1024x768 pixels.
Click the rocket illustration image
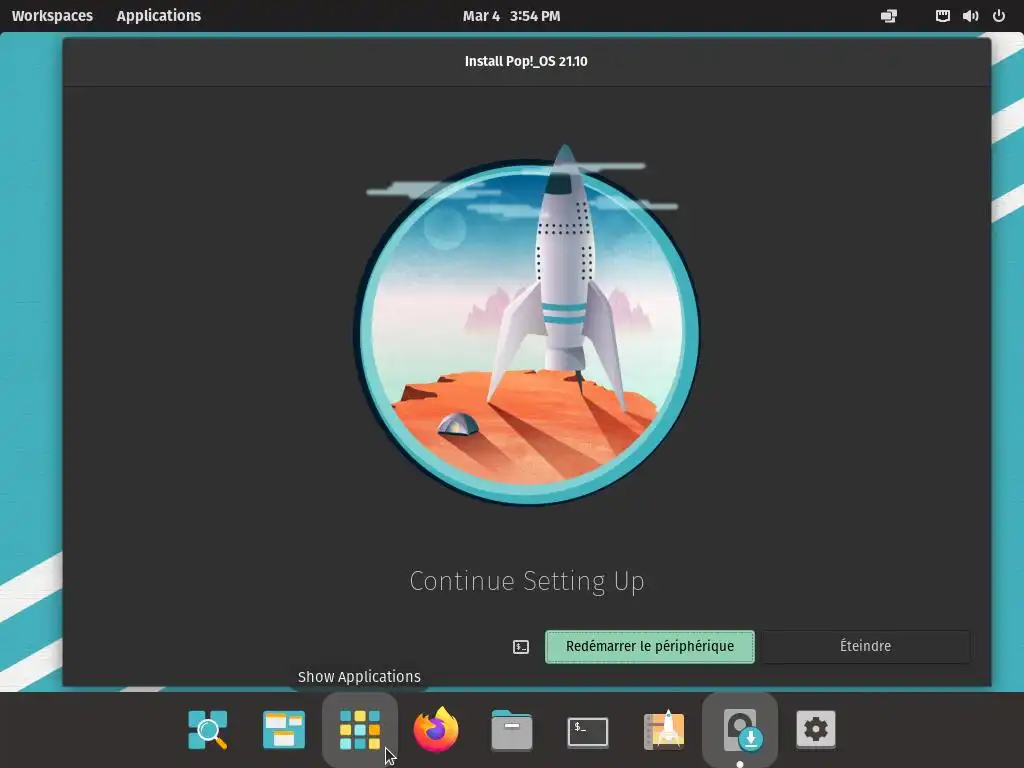tap(526, 325)
